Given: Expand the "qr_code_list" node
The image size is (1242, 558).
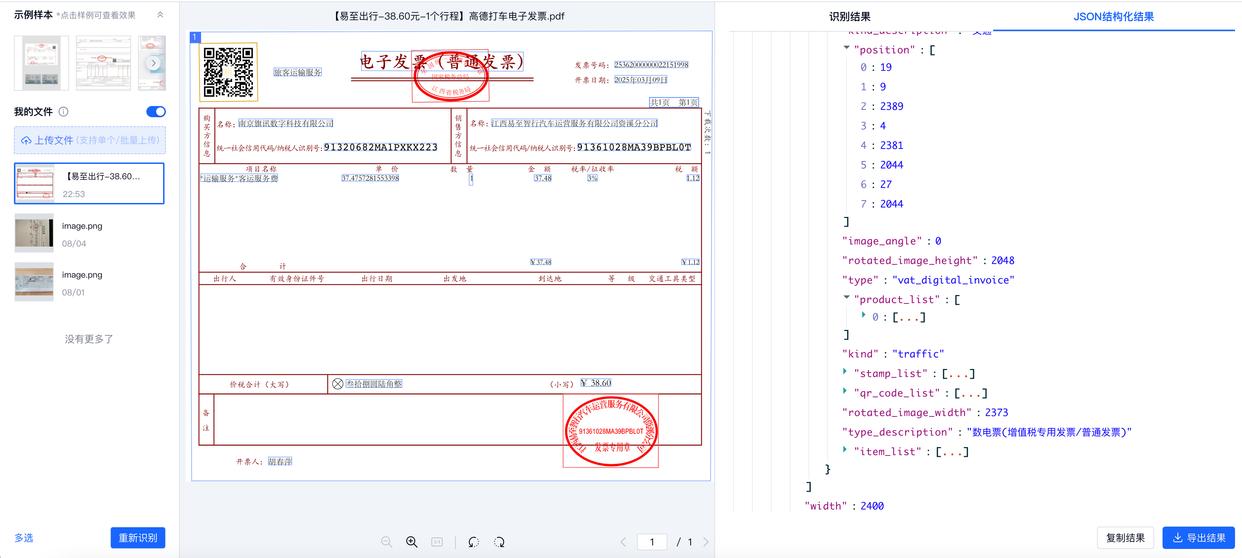Looking at the screenshot, I should click(x=847, y=393).
